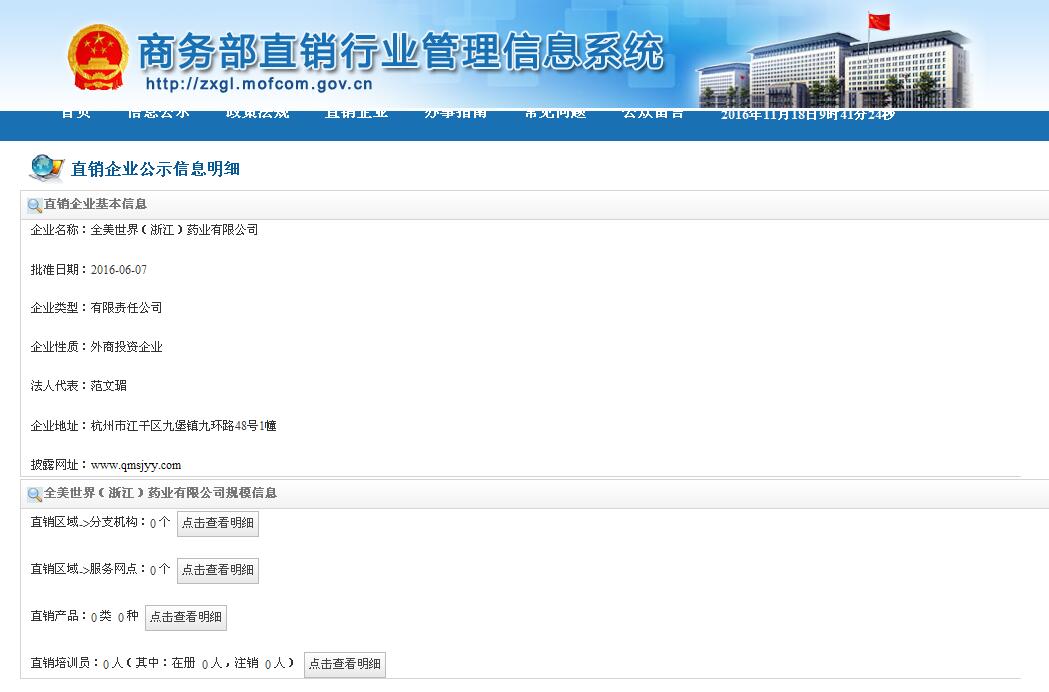
Task: View details for 分支机构 branch offices
Action: (218, 523)
